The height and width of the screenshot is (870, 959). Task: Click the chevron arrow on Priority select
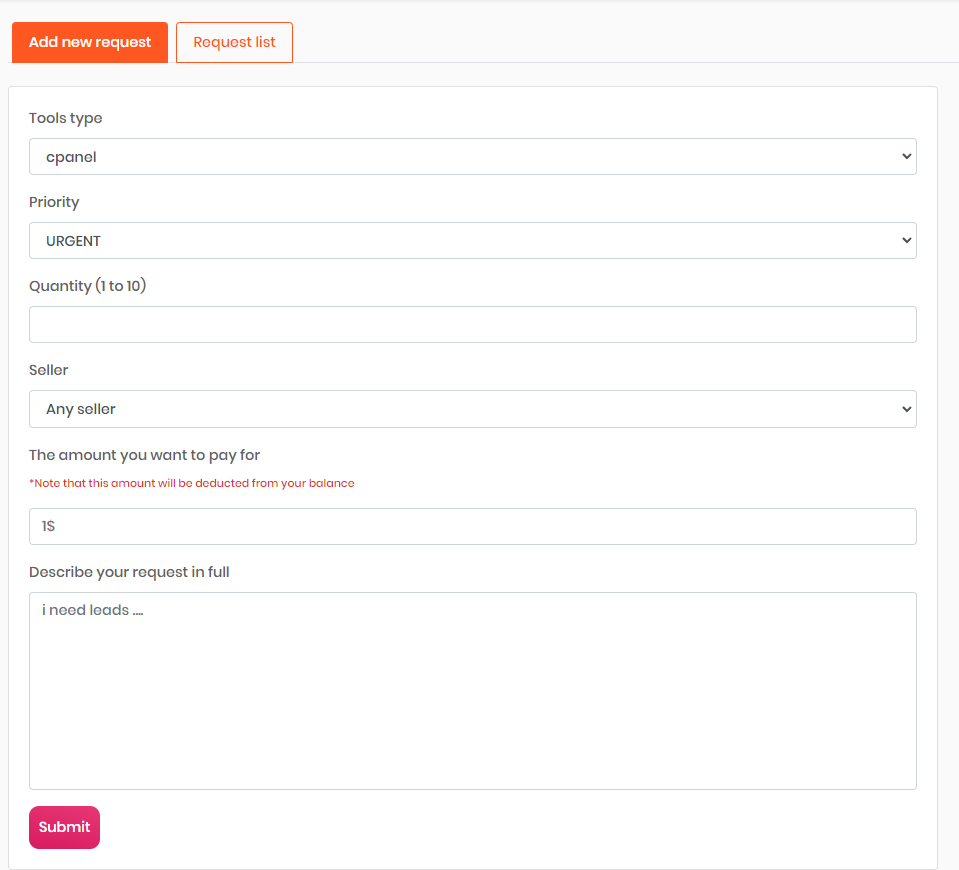[x=906, y=241]
